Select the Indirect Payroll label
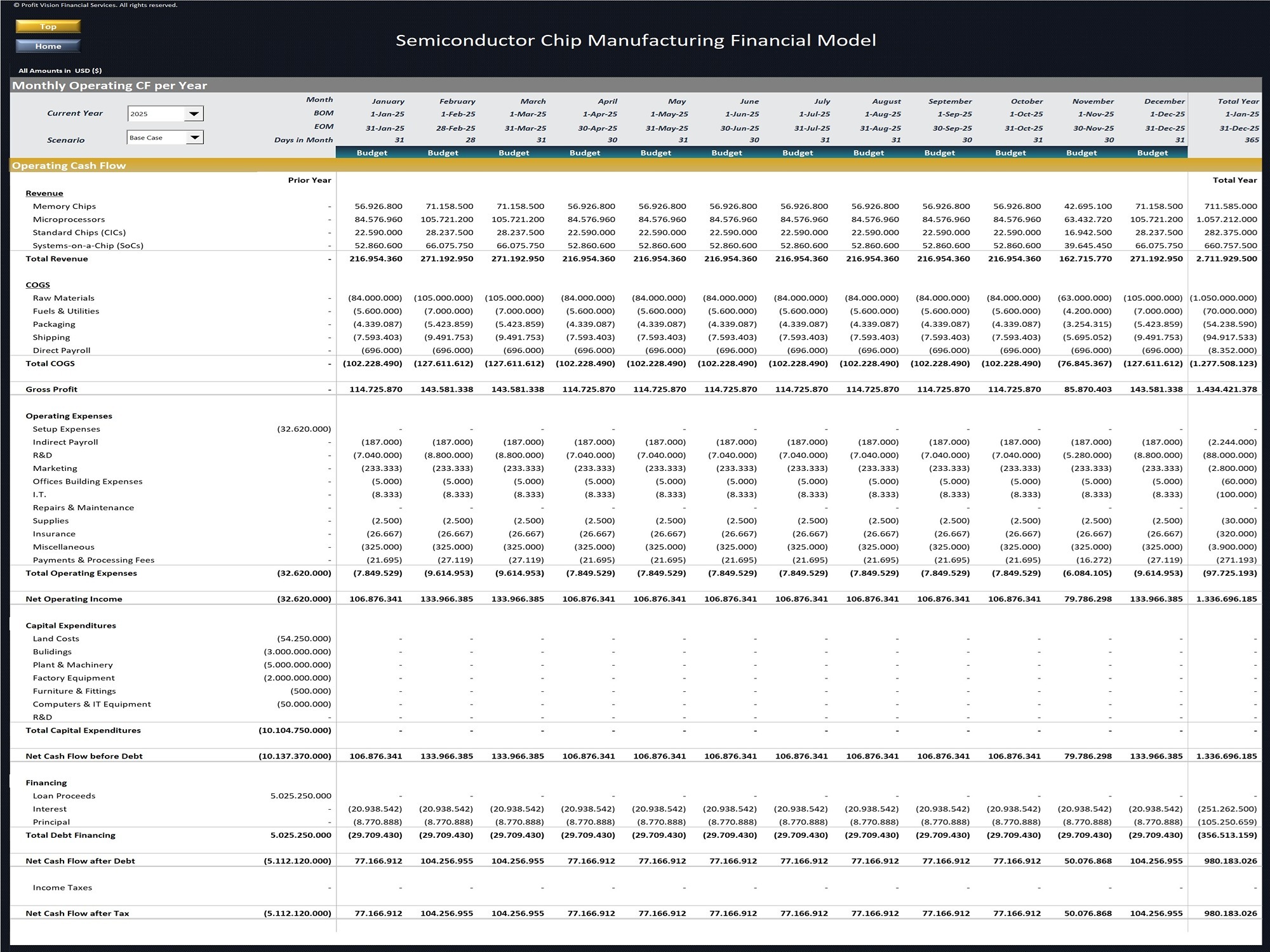 [x=65, y=442]
